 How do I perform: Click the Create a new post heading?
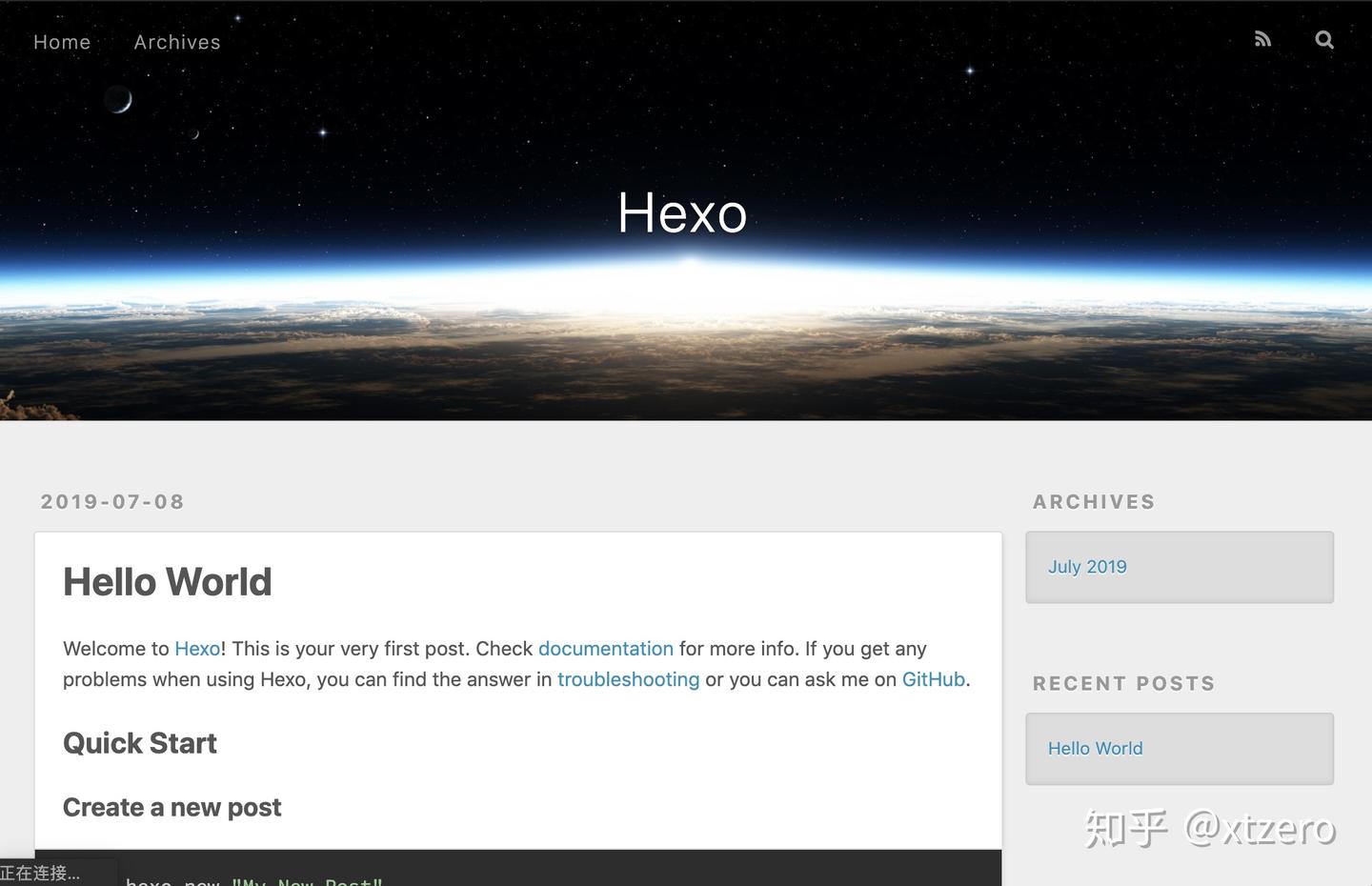(x=172, y=808)
